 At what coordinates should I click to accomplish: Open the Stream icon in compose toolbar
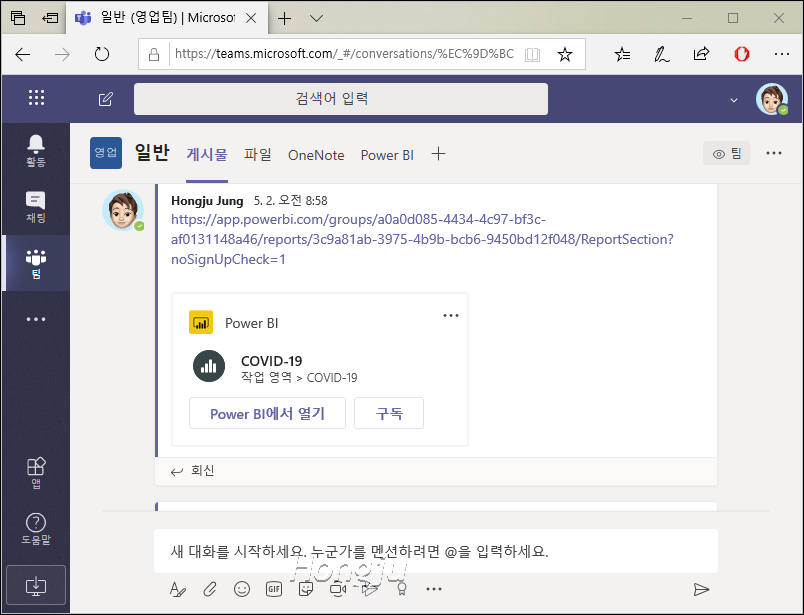point(370,589)
